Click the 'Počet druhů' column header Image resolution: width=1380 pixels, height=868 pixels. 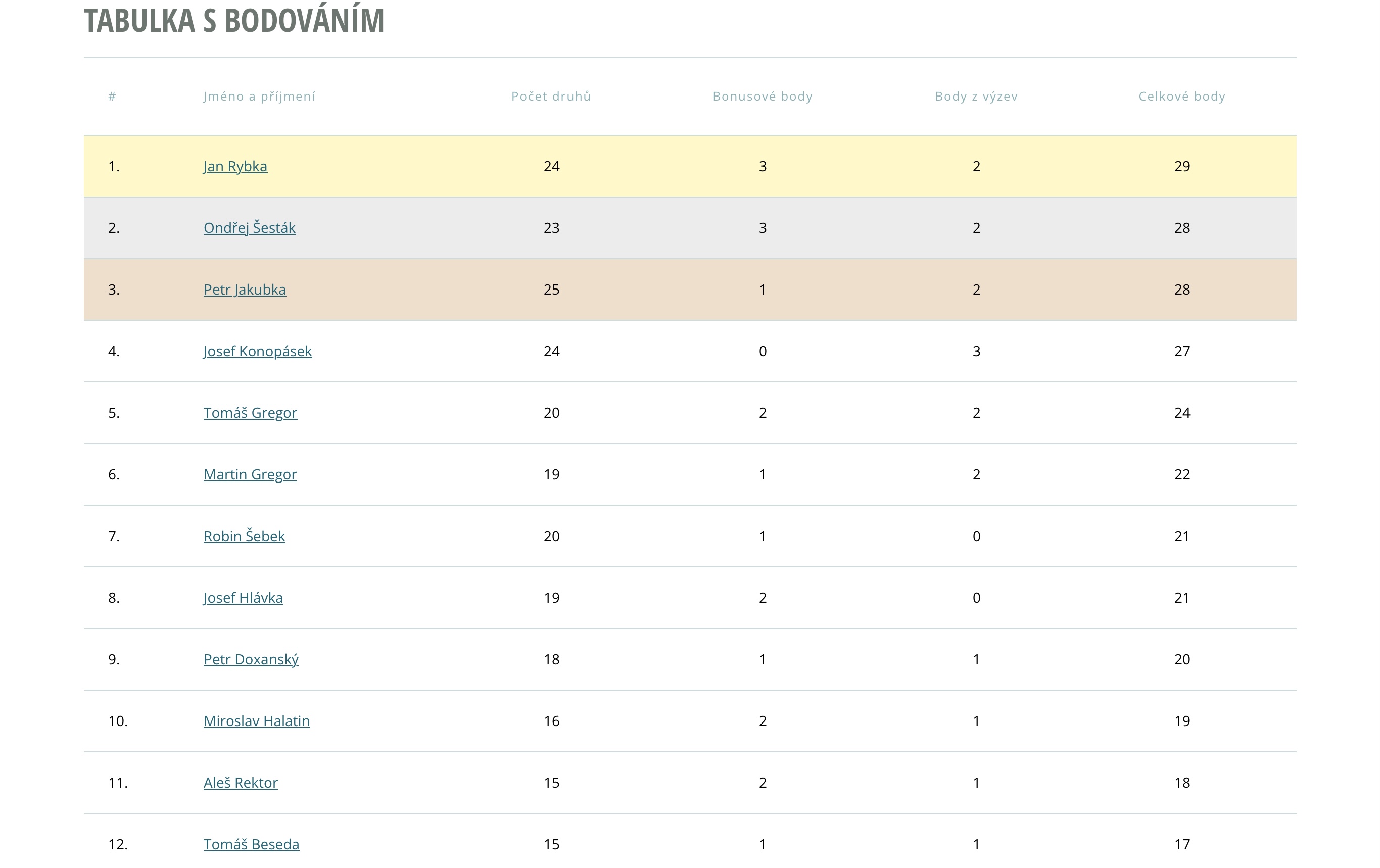(551, 97)
